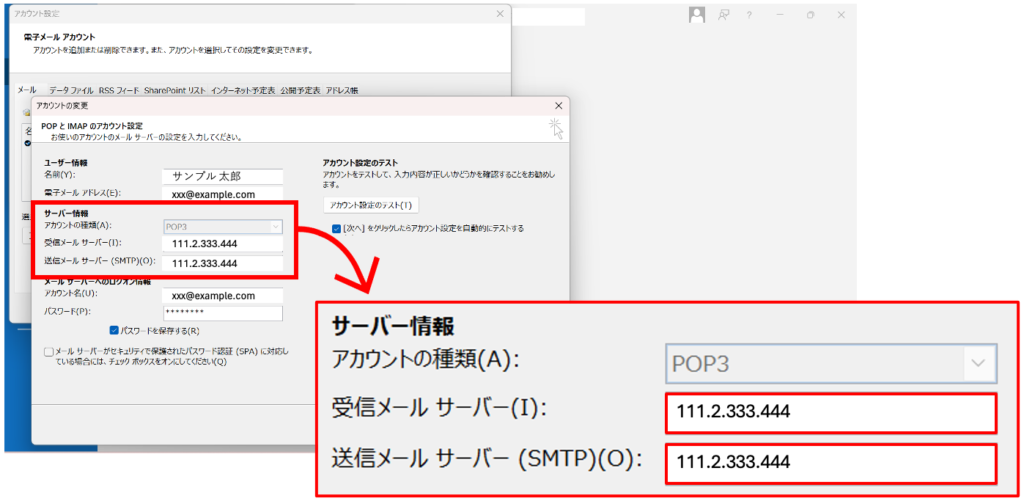Open the feedback icon in title bar

[x=724, y=15]
